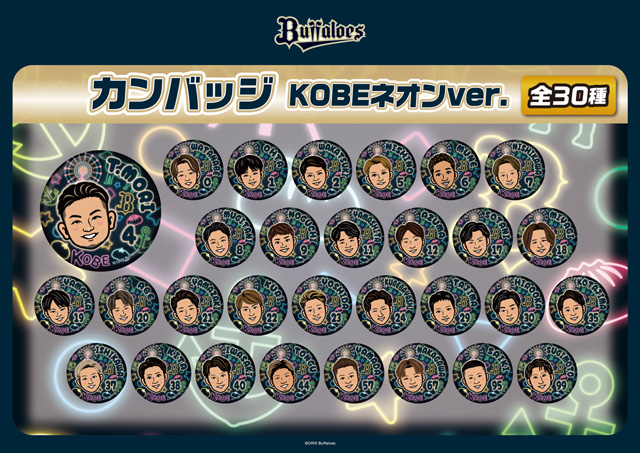The image size is (640, 453).
Task: Select the NISHIKAWA number 7 badge
Action: point(515,170)
